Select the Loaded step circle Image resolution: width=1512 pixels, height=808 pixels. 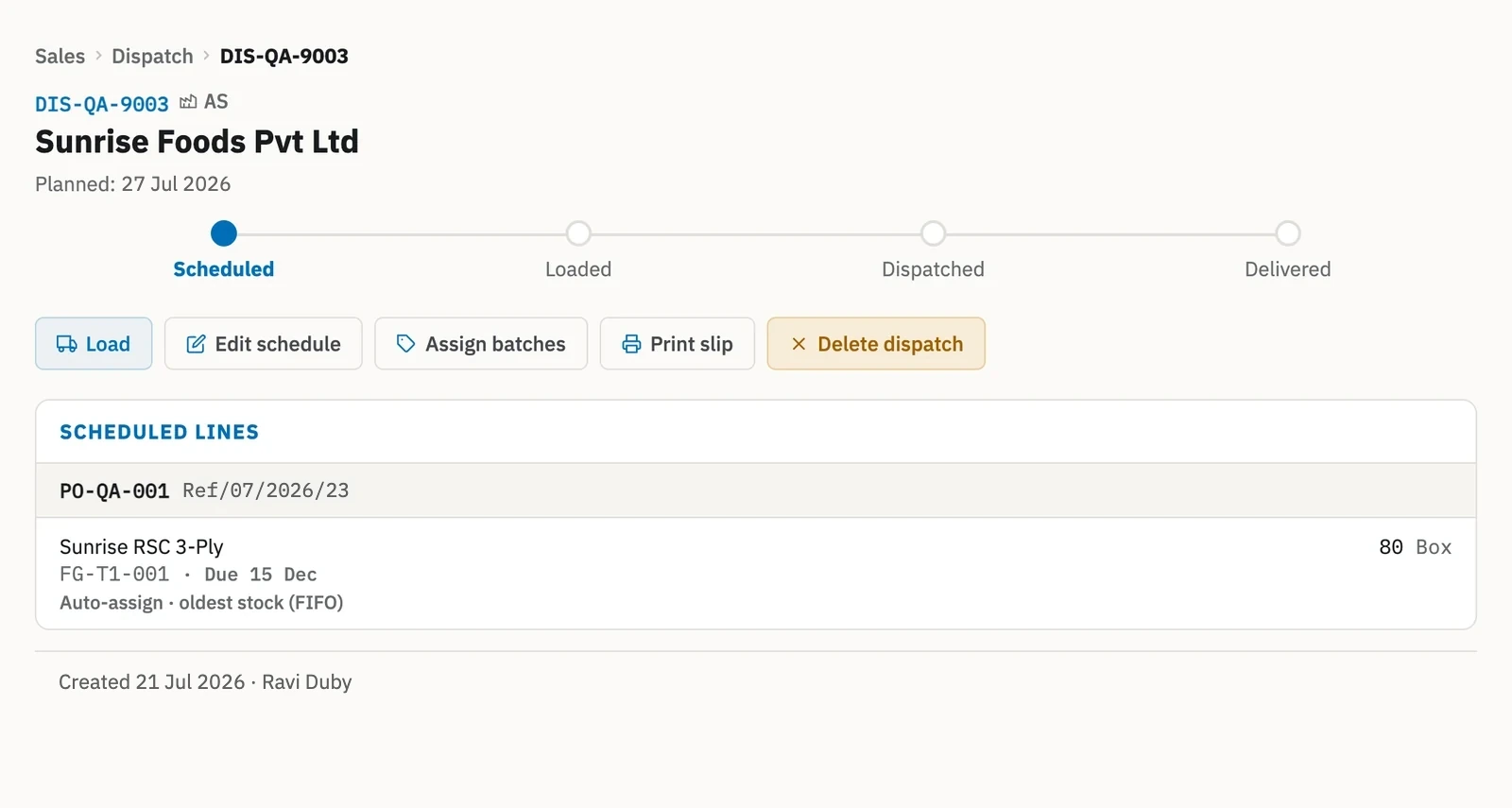tap(578, 233)
